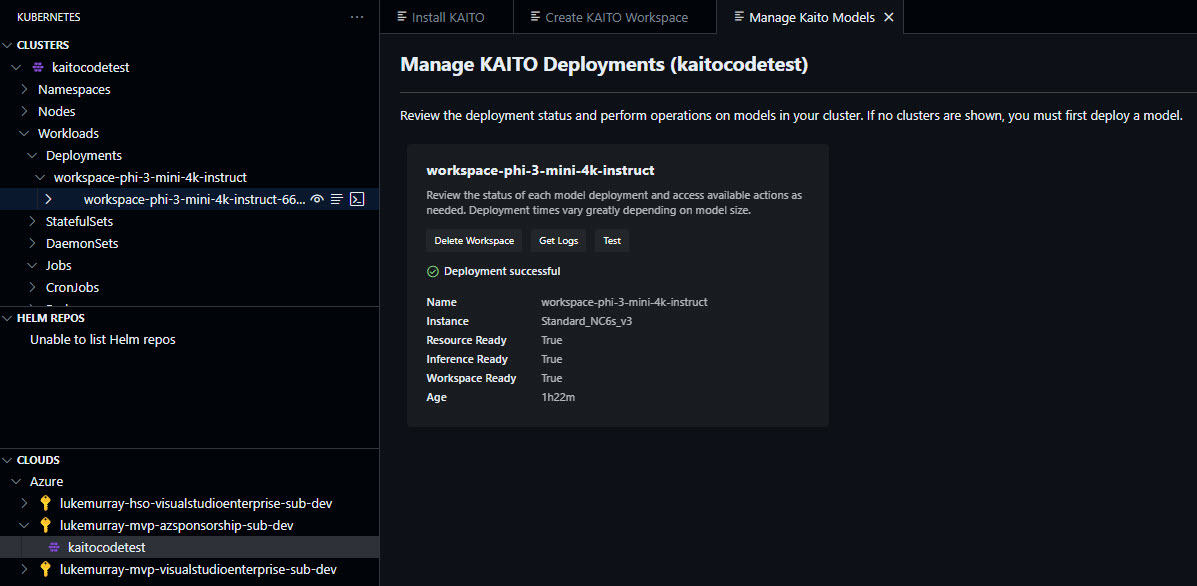The image size is (1197, 586).
Task: Click the eye icon on workspace-phi-3 pod row
Action: pyautogui.click(x=318, y=199)
